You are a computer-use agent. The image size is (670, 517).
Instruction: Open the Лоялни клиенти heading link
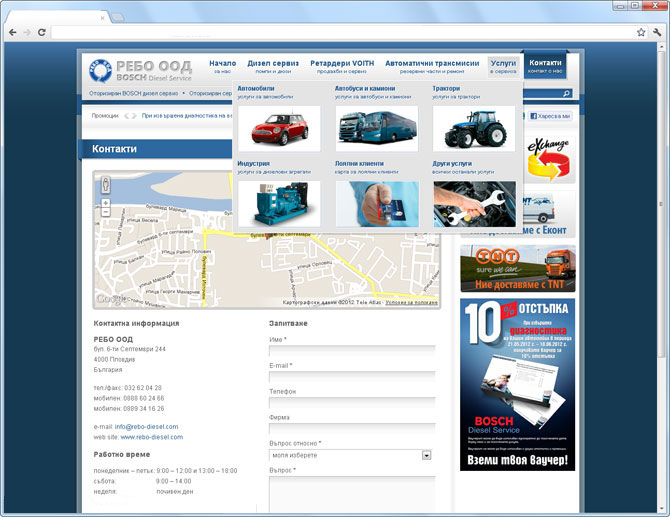[359, 164]
